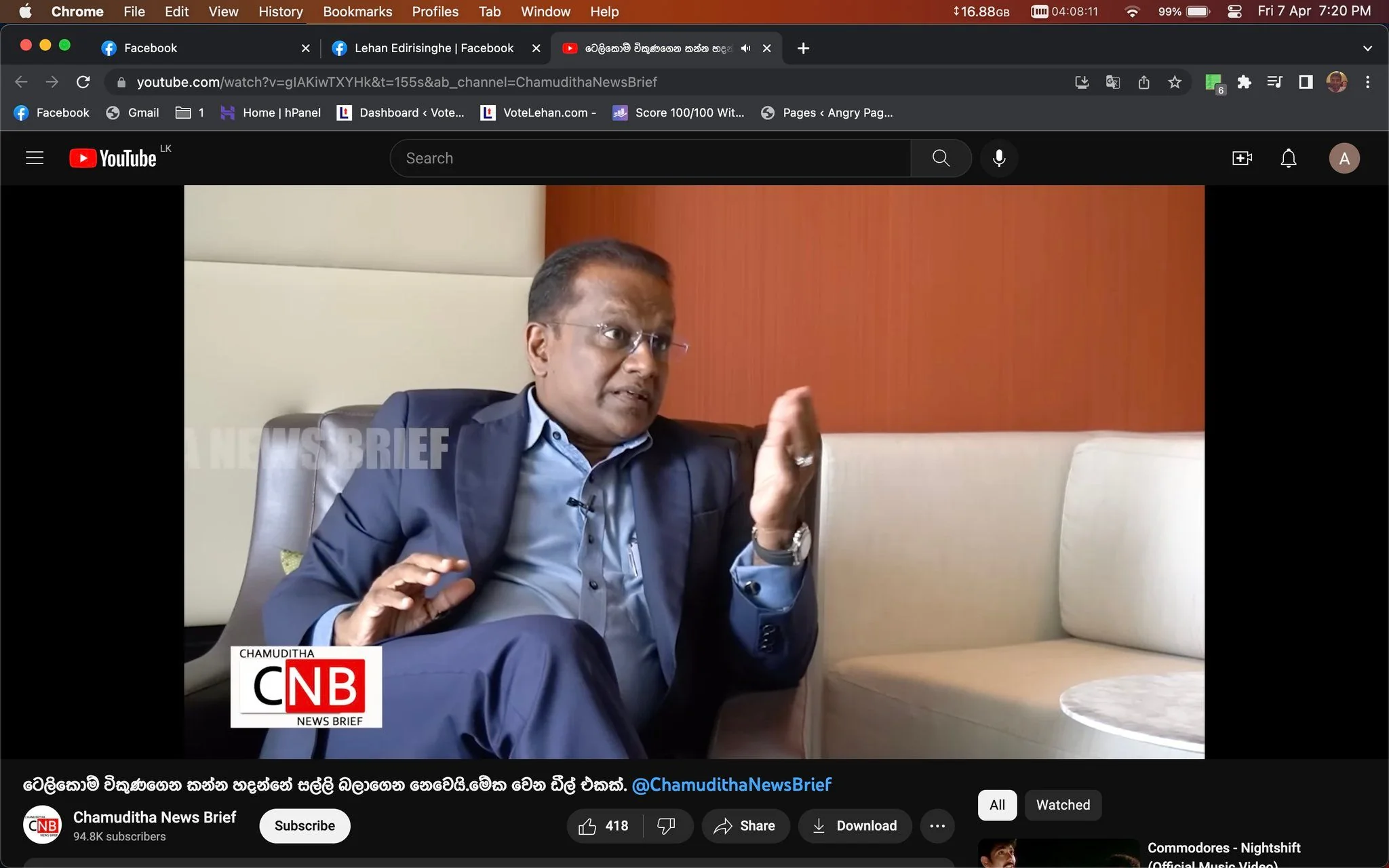Image resolution: width=1389 pixels, height=868 pixels.
Task: Go forward in Chrome history
Action: point(52,82)
